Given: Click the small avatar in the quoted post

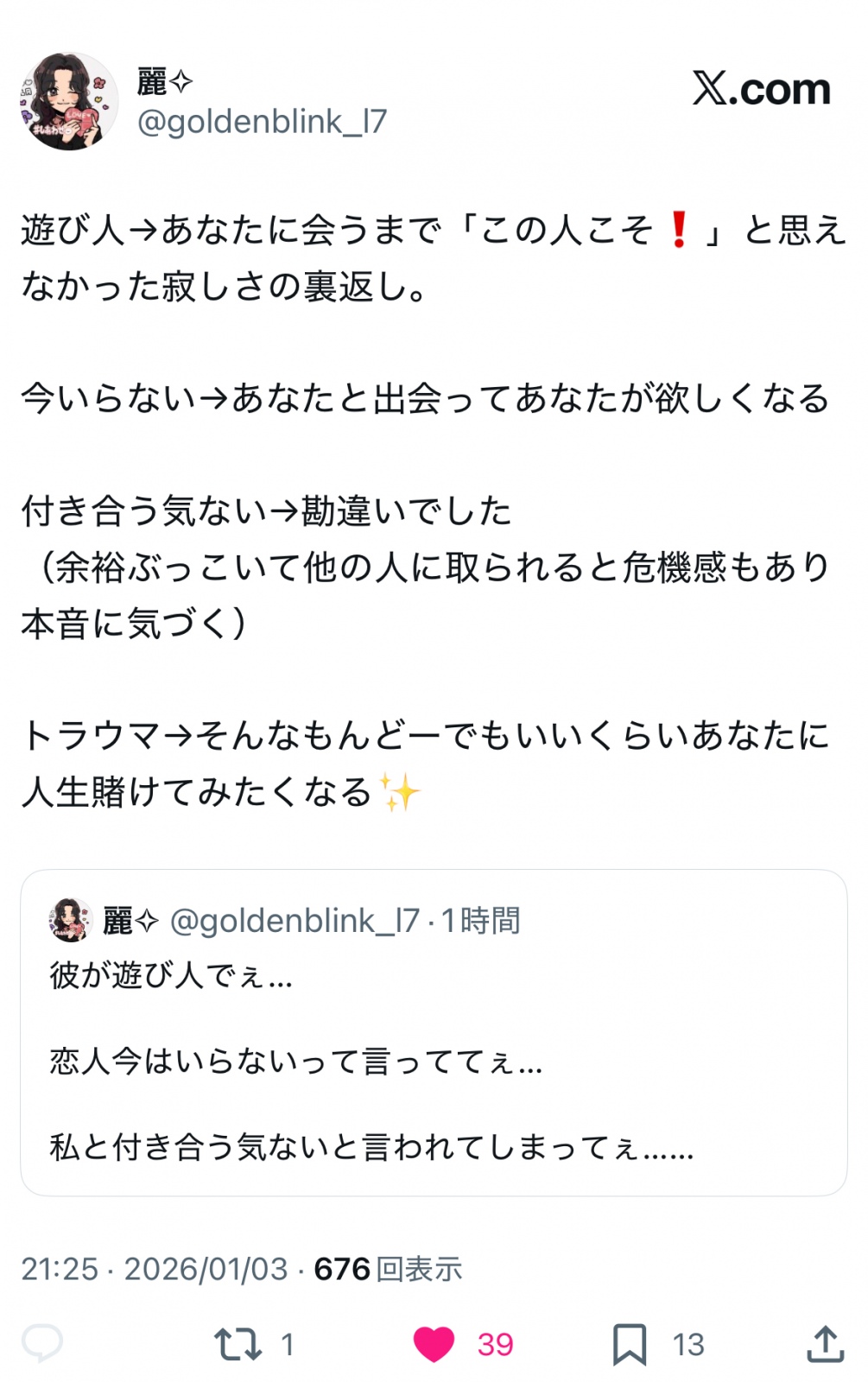Looking at the screenshot, I should [x=70, y=920].
